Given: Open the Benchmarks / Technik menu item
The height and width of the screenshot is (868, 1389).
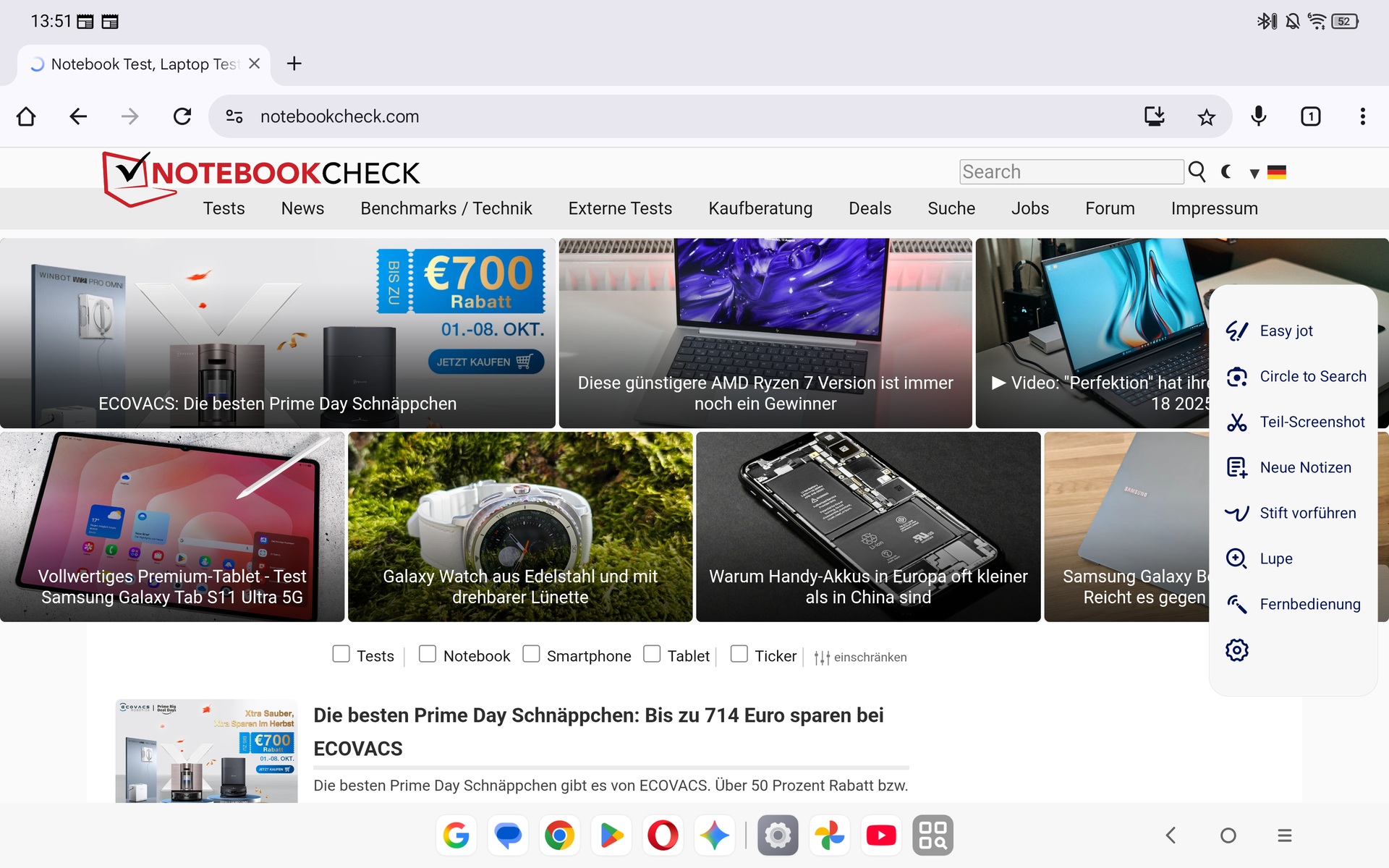Looking at the screenshot, I should (446, 208).
